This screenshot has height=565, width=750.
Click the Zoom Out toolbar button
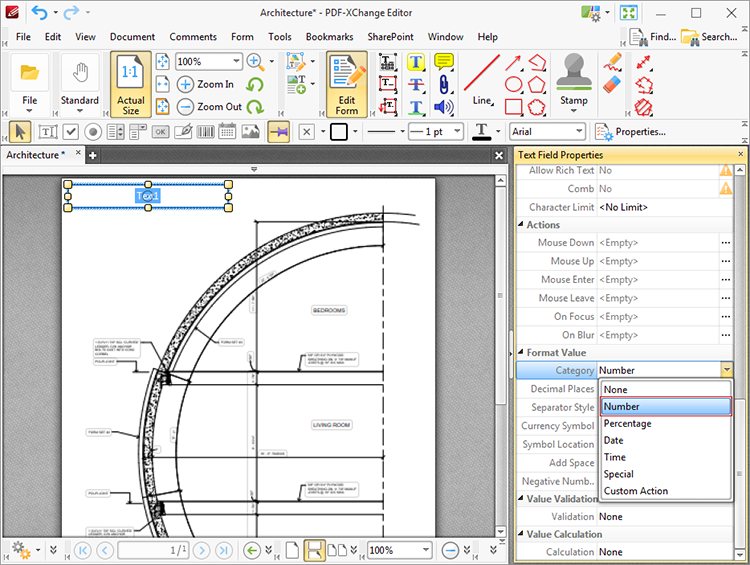click(210, 107)
